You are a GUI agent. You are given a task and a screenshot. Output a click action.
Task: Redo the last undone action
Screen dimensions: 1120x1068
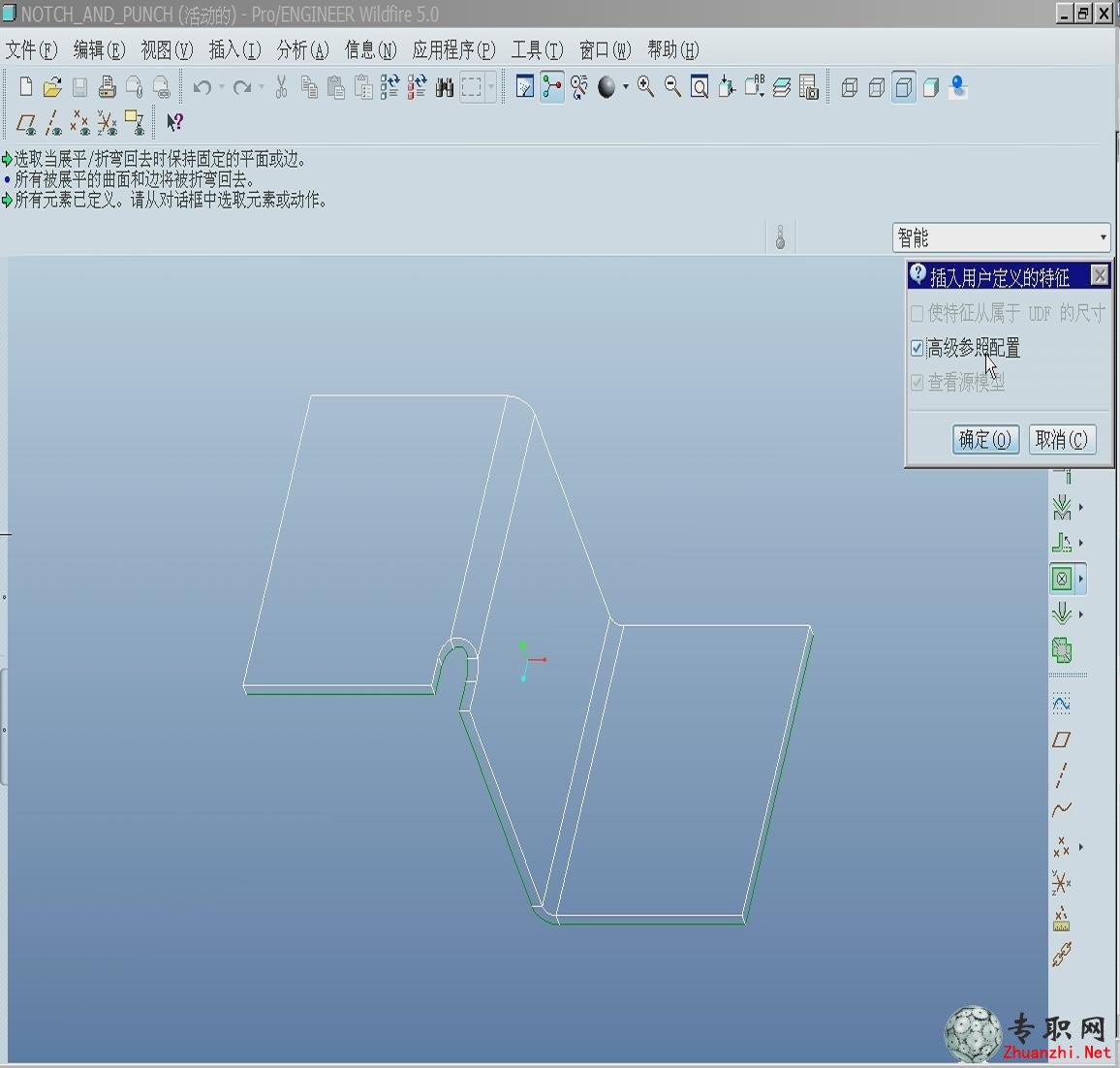pyautogui.click(x=242, y=87)
